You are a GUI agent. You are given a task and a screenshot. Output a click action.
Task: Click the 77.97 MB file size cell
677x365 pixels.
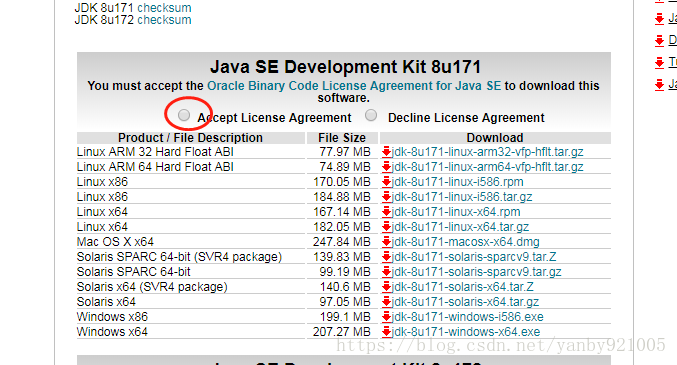345,152
